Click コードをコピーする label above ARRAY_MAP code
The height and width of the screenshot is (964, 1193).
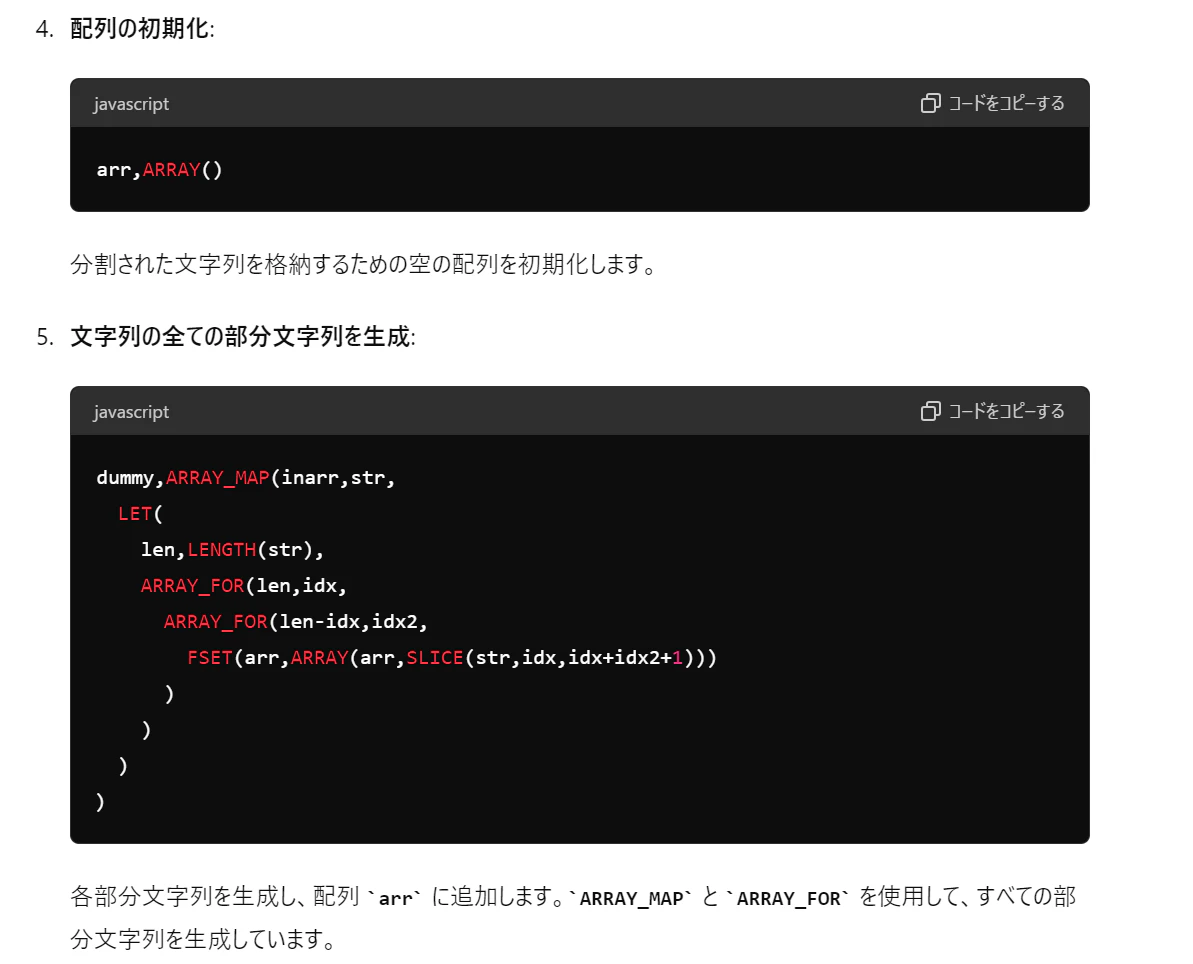pos(1006,412)
